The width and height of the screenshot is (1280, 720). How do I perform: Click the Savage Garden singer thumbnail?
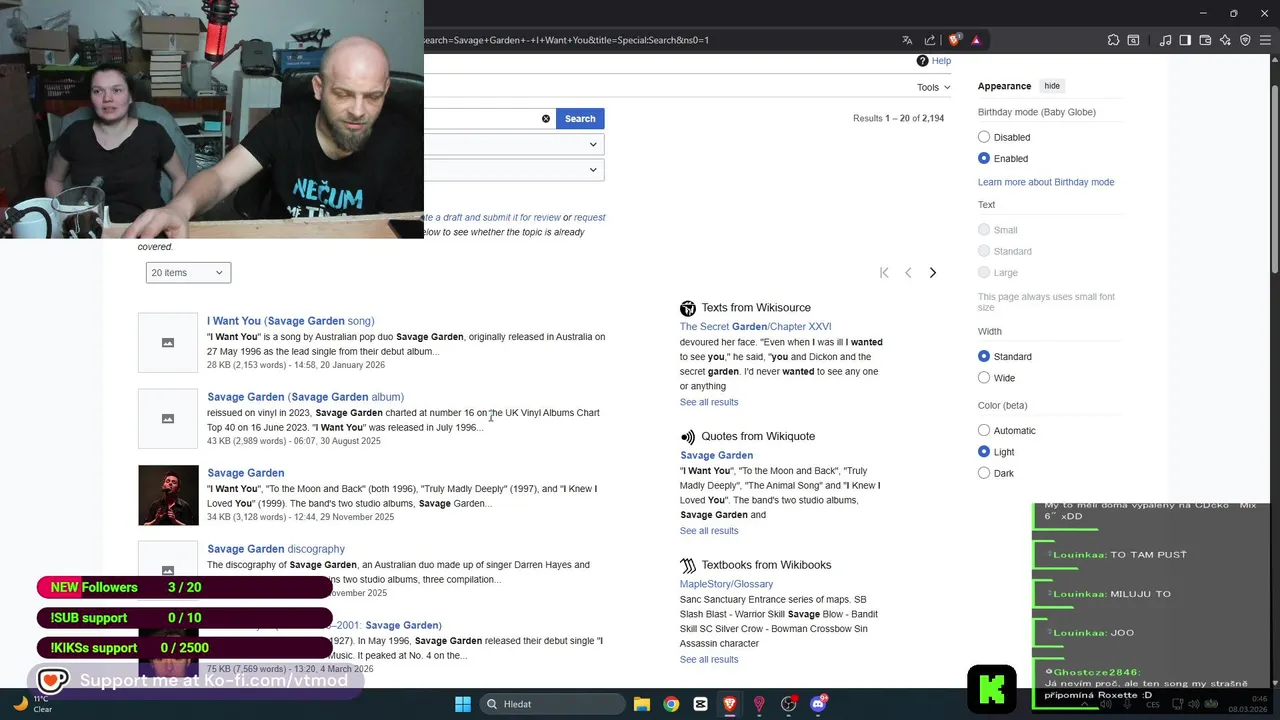pos(168,495)
